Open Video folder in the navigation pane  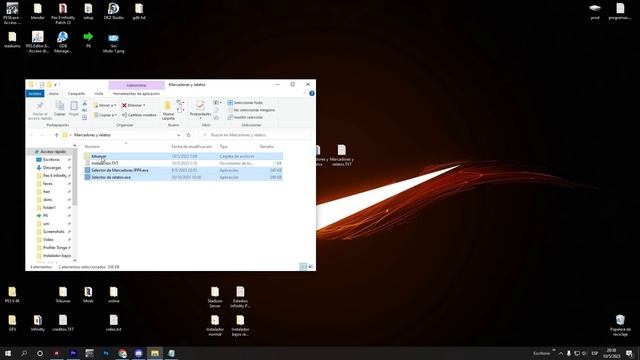click(x=48, y=240)
